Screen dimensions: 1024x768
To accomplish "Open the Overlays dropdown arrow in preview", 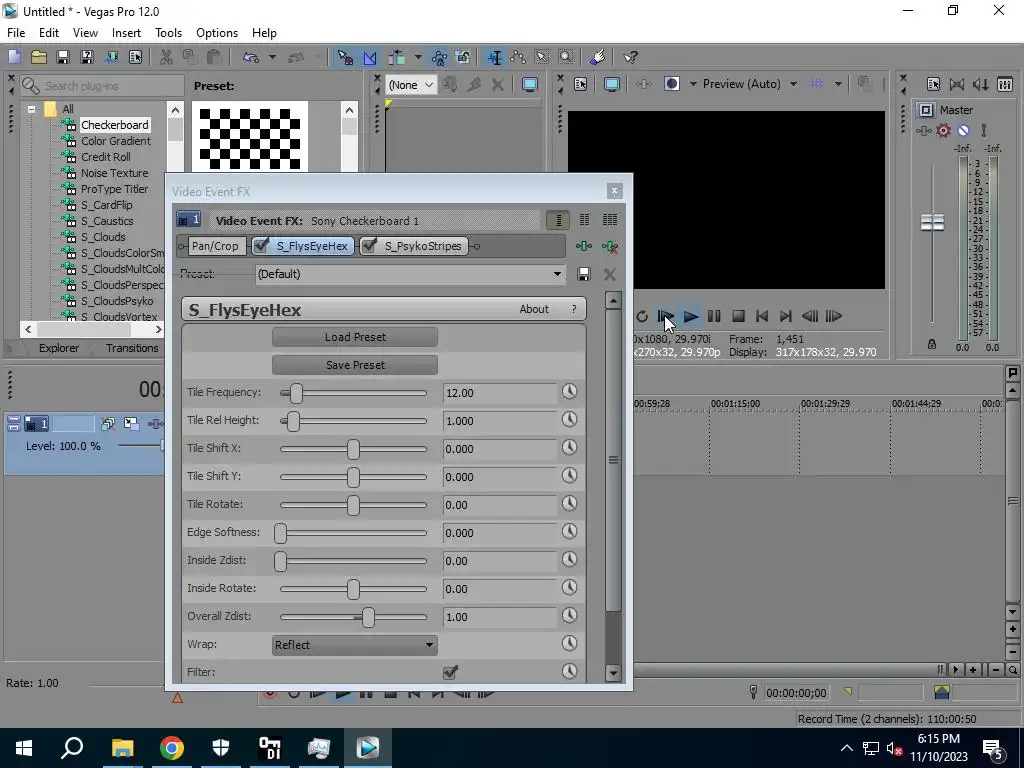I will pos(838,84).
